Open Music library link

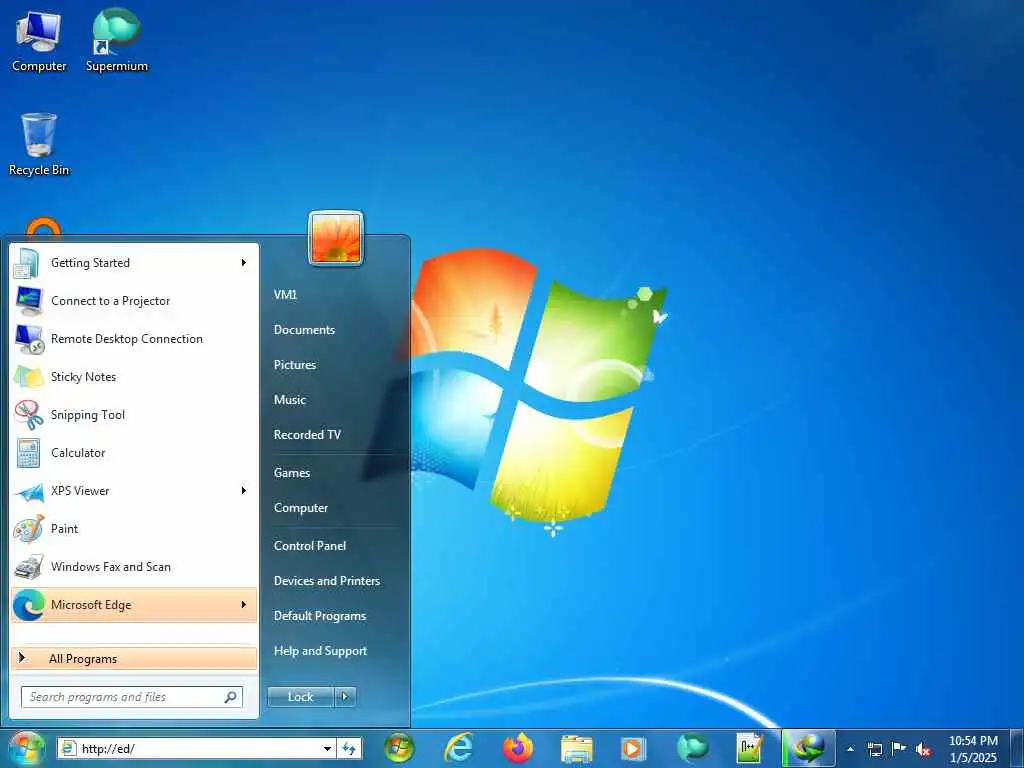click(290, 400)
